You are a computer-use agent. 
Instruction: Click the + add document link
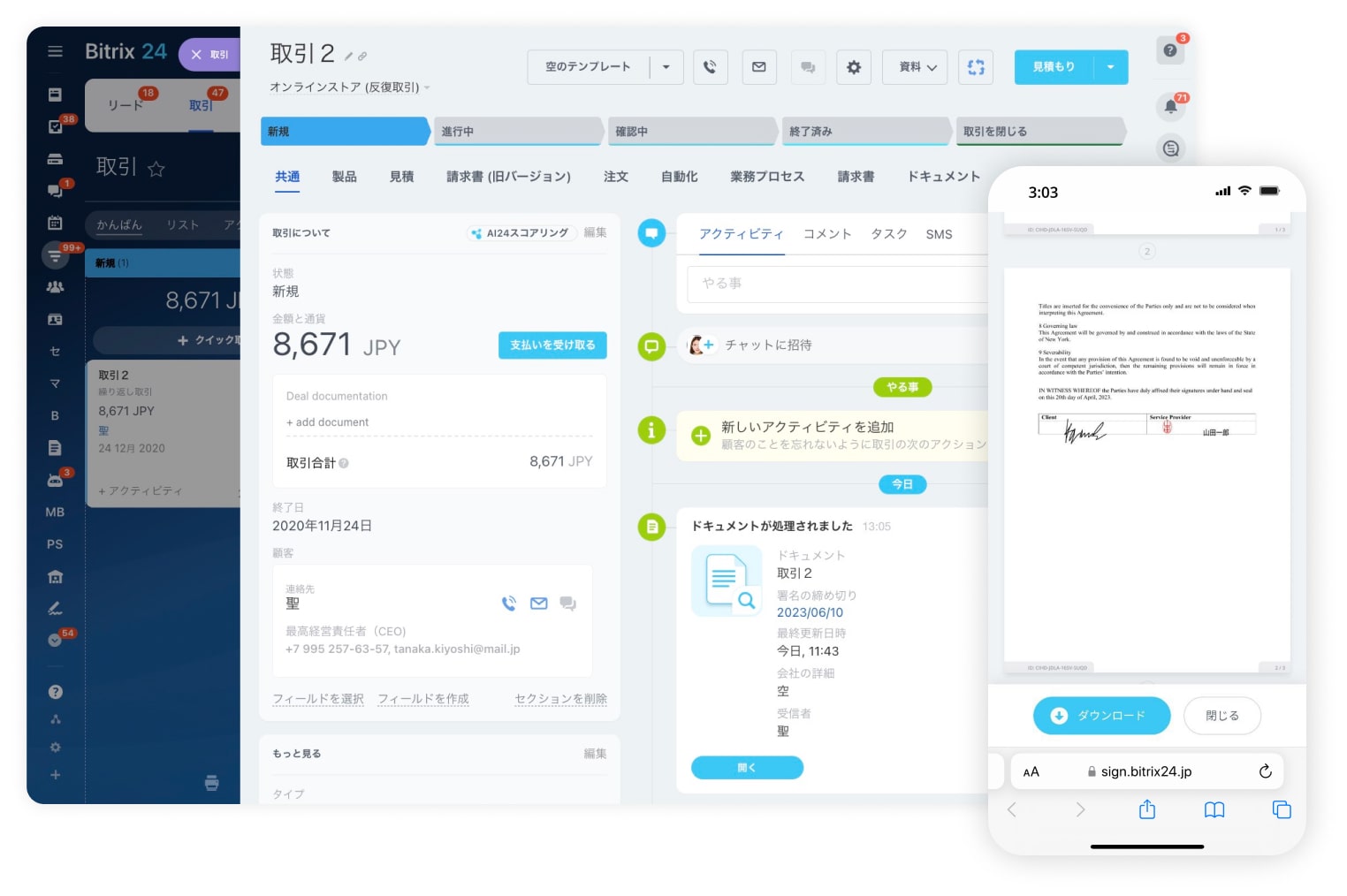click(328, 422)
